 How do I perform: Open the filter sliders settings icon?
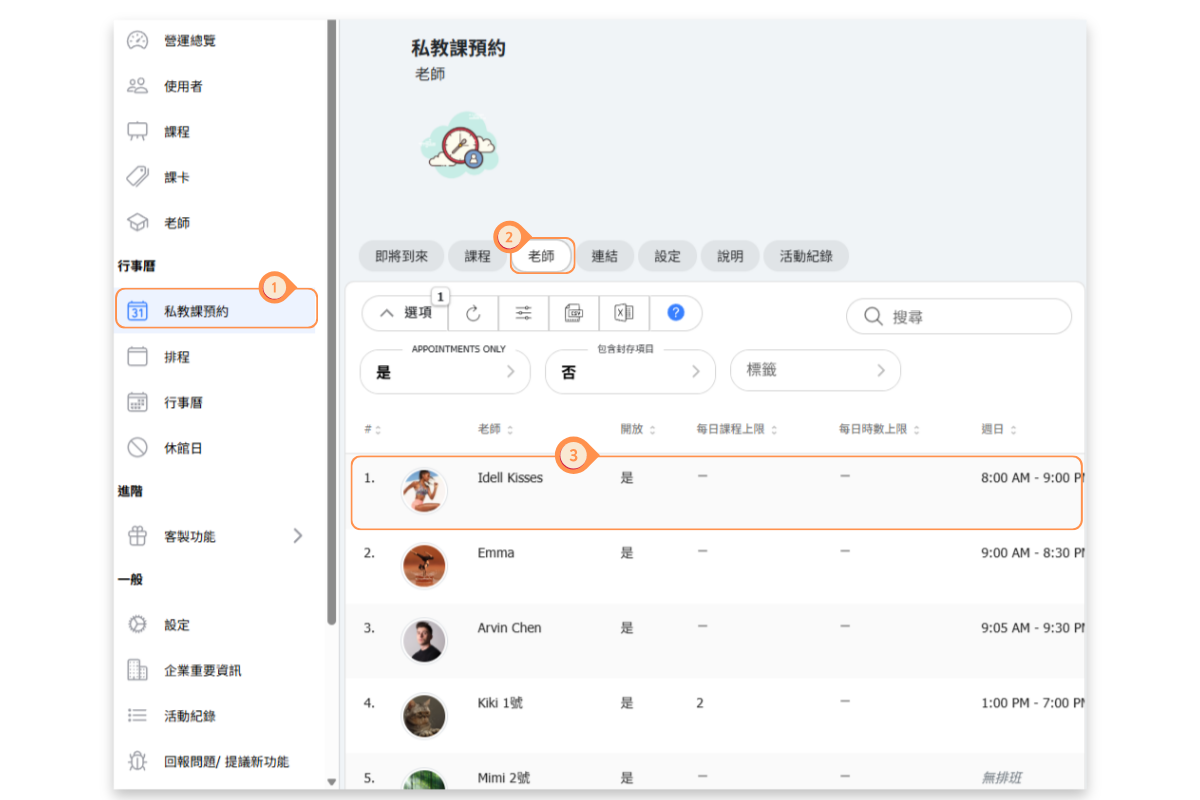(524, 314)
